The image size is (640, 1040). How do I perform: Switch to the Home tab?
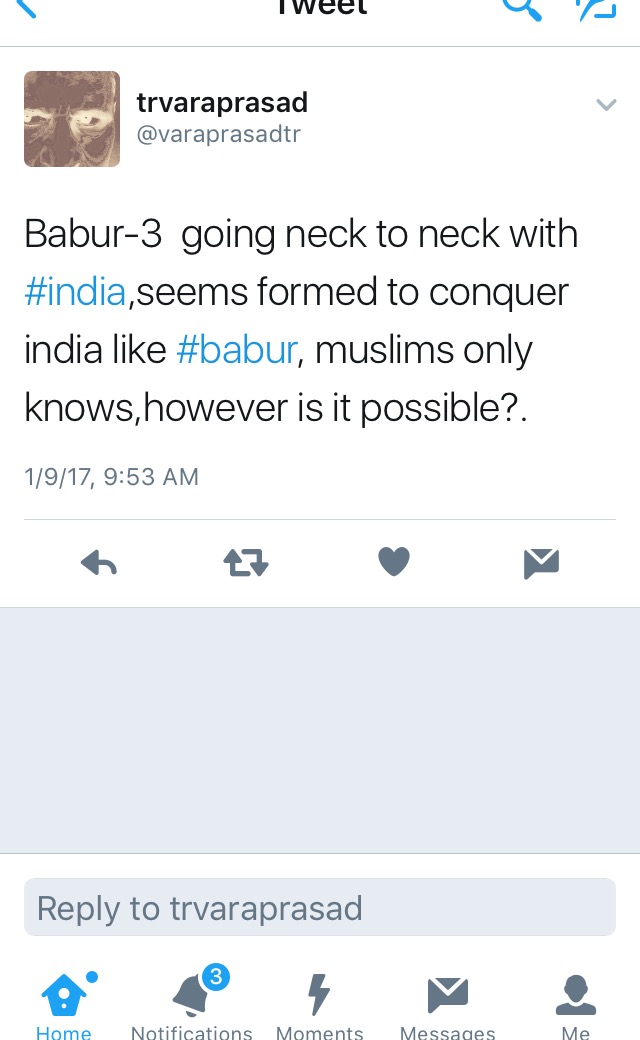point(64,1005)
